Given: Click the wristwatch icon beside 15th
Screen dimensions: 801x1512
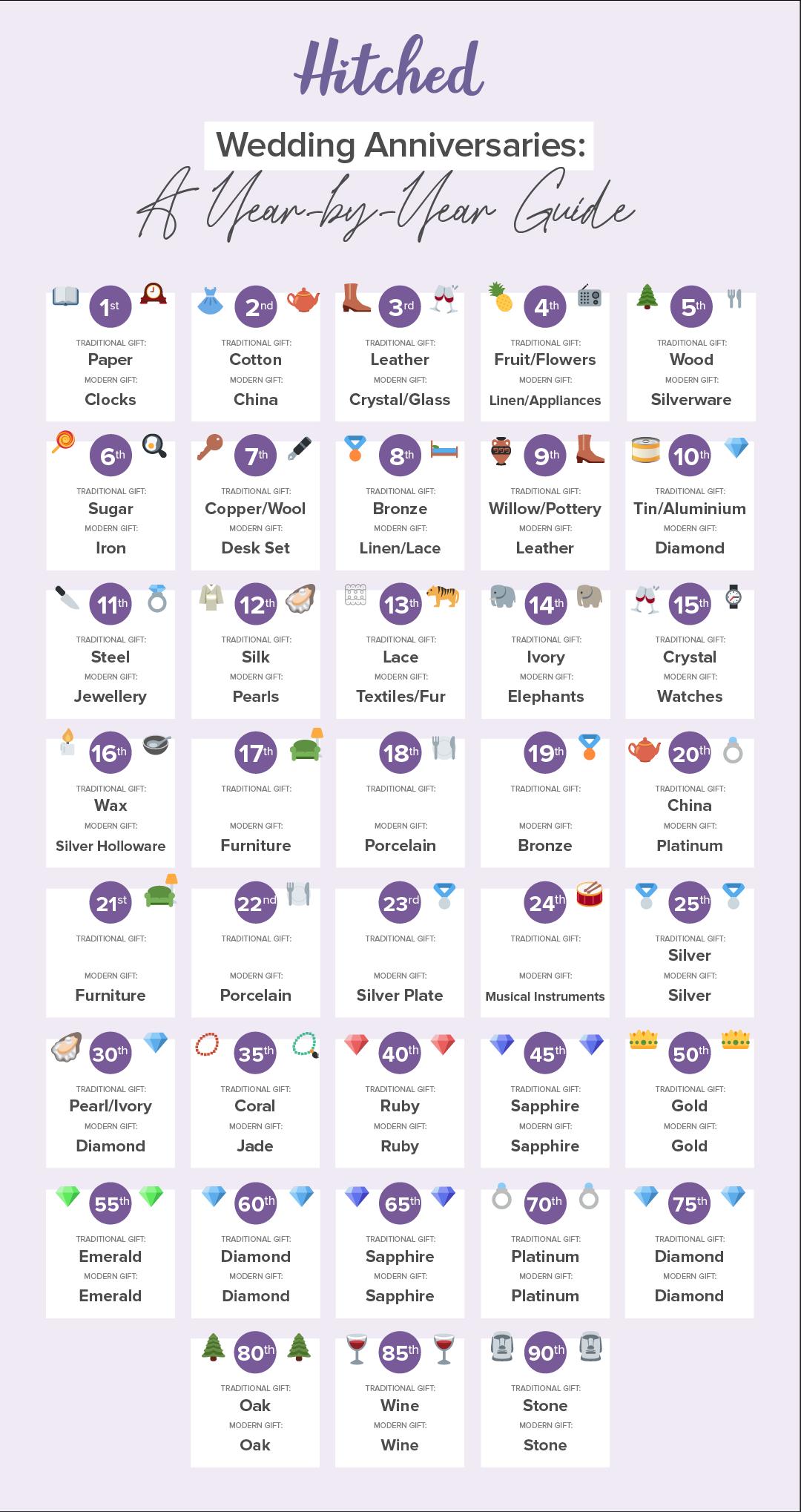Looking at the screenshot, I should click(734, 596).
